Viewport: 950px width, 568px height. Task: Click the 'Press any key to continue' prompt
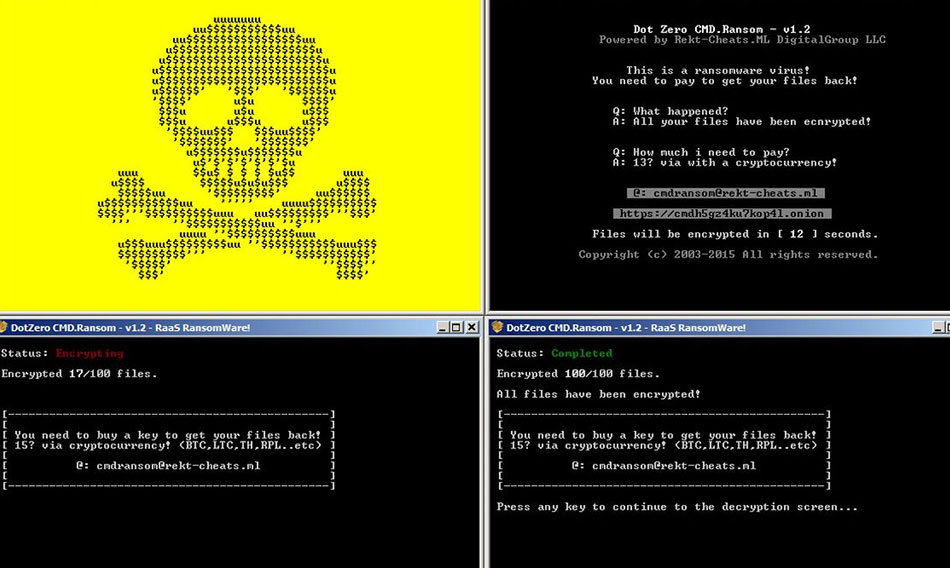pos(677,507)
